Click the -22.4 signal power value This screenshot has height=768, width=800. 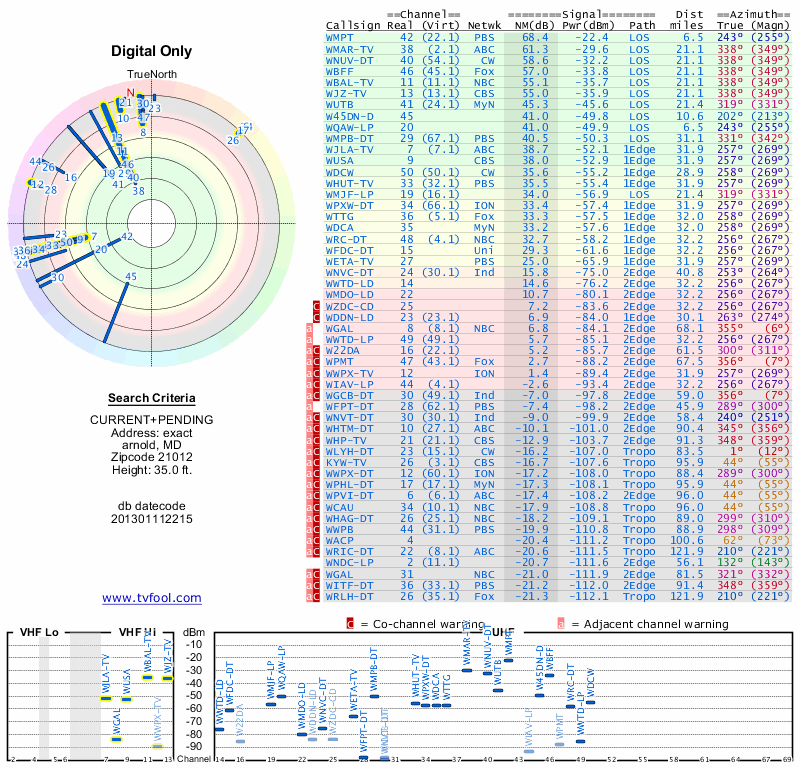point(592,38)
